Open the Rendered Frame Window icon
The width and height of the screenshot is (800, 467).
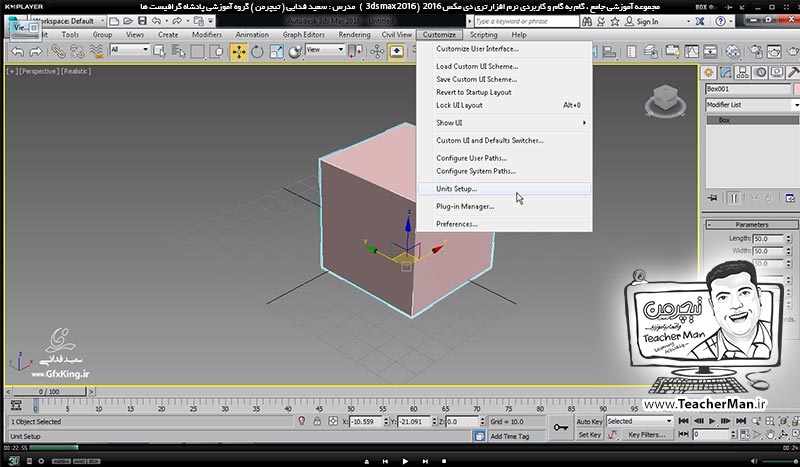coord(774,52)
